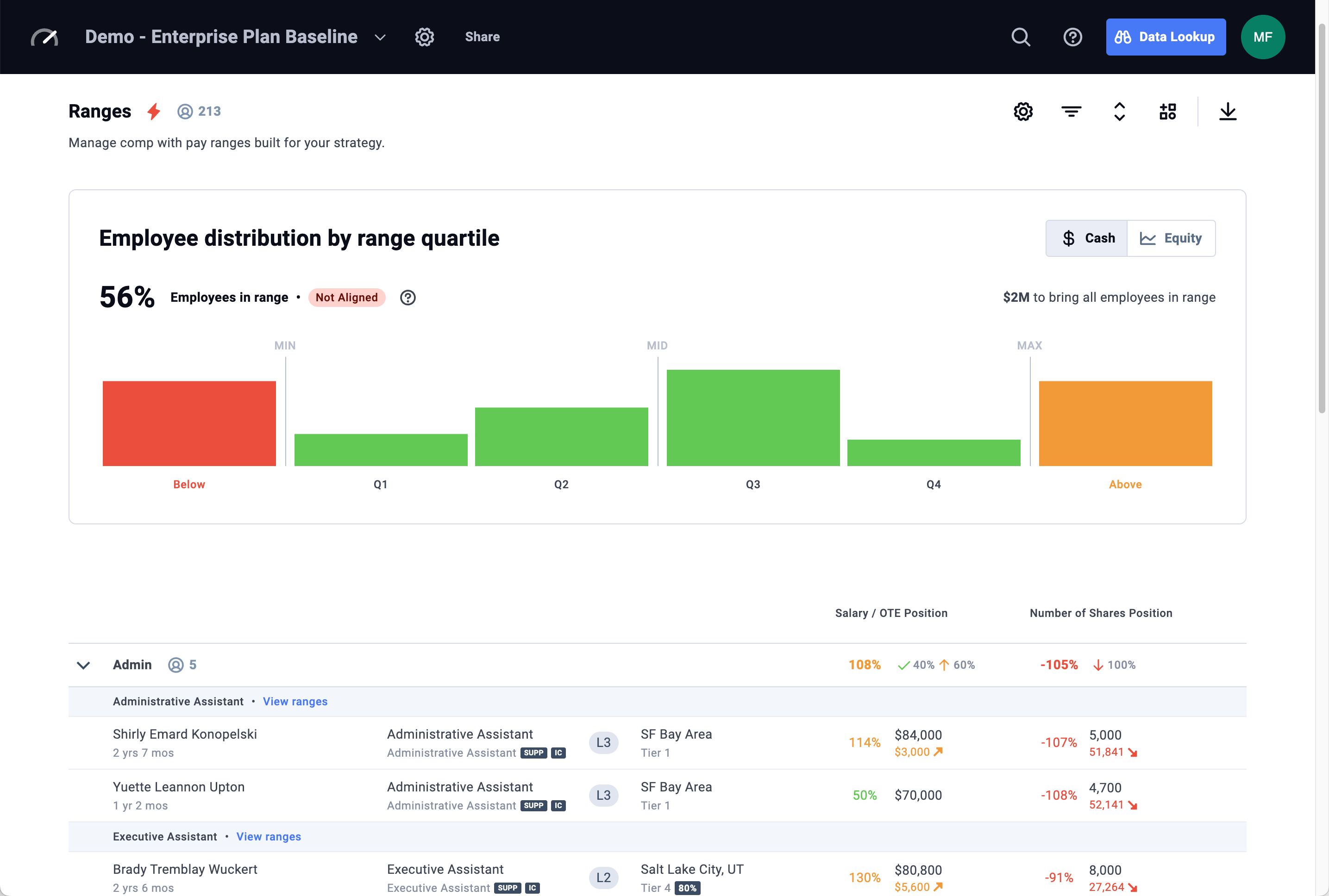The image size is (1329, 896).
Task: Open View ranges for Administrative Assistant
Action: 295,701
